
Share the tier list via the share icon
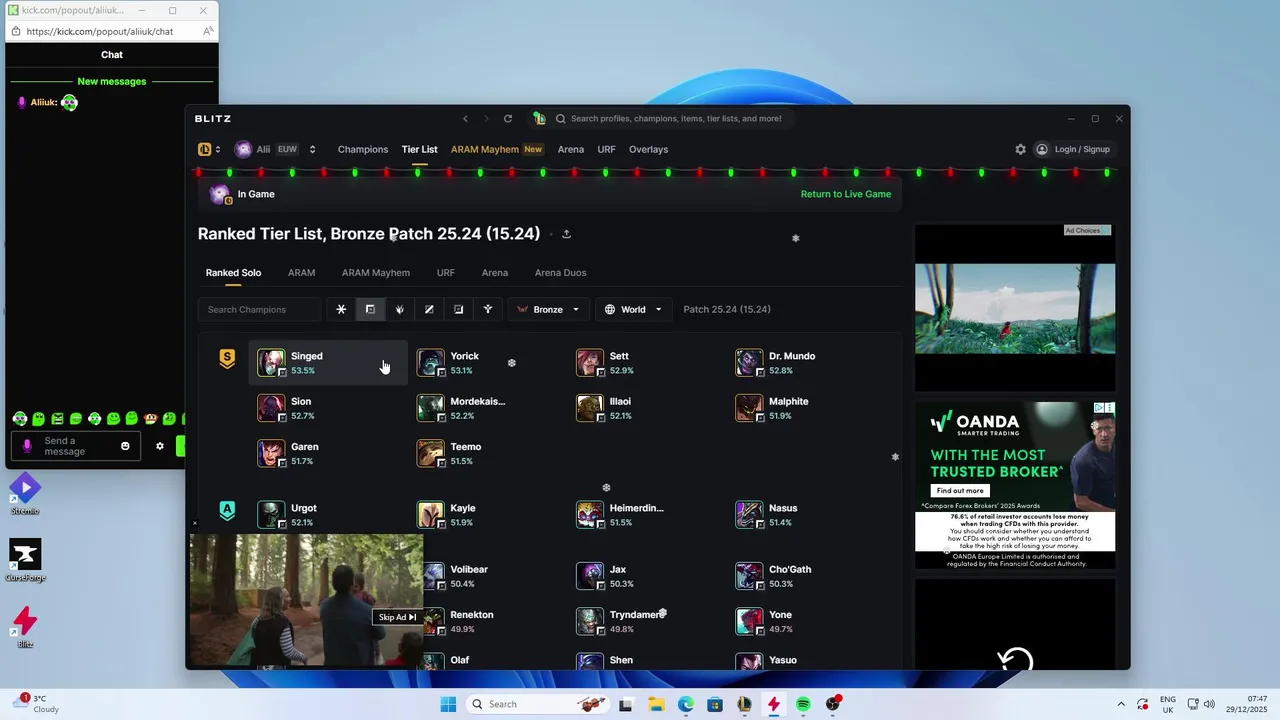(x=566, y=234)
